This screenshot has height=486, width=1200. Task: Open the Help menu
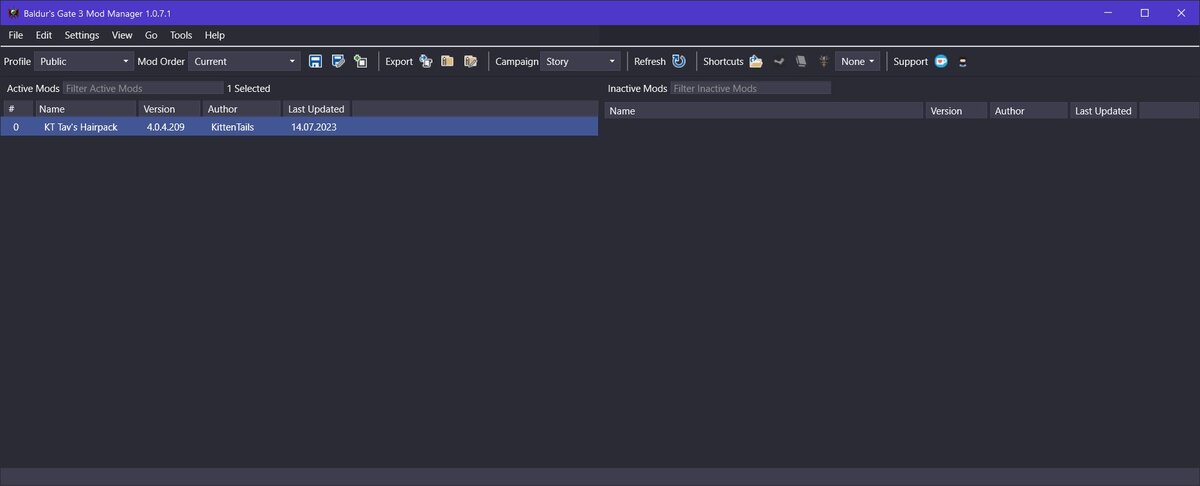(215, 35)
